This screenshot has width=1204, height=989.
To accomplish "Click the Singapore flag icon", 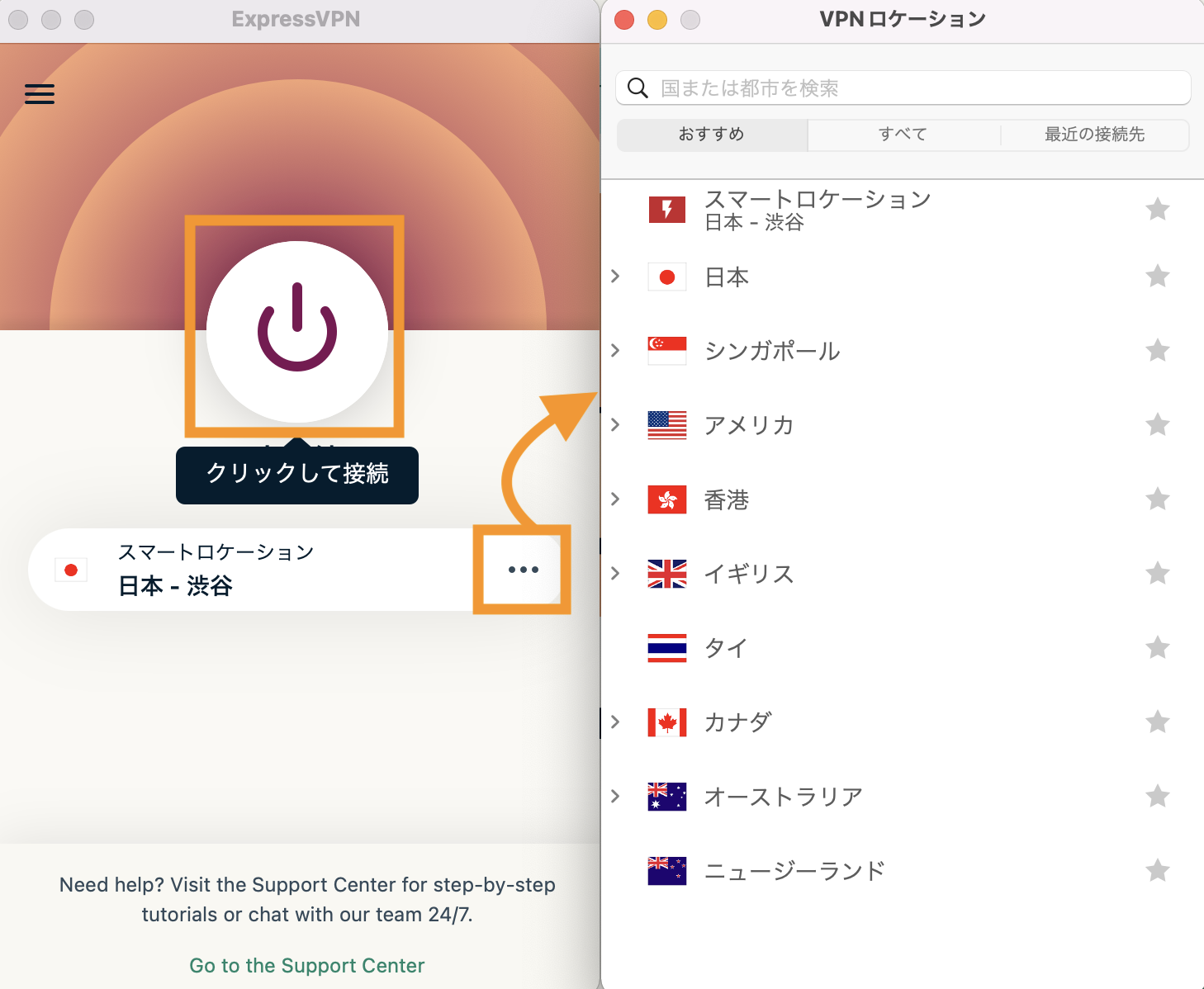I will click(667, 351).
